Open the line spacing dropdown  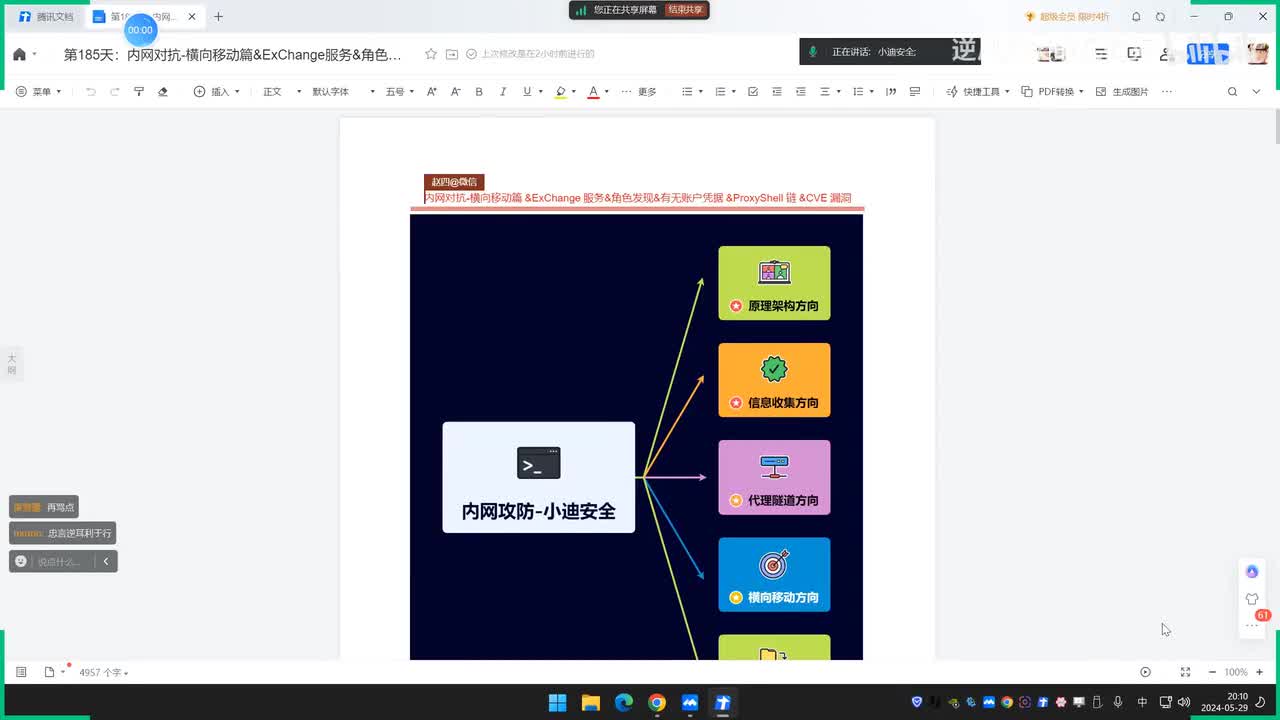pyautogui.click(x=862, y=91)
